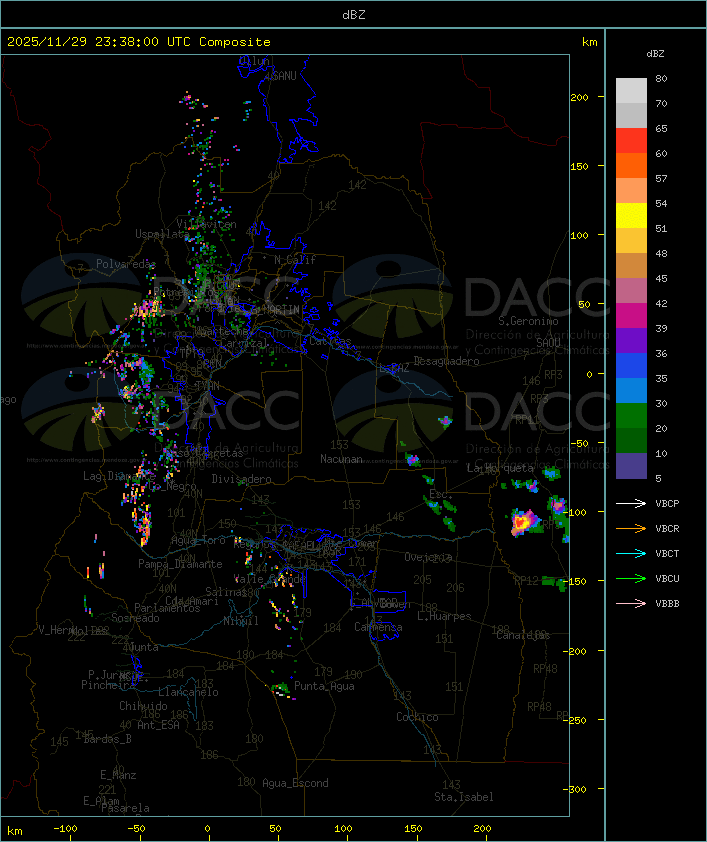Image resolution: width=707 pixels, height=842 pixels.
Task: Click the VBCU legend label
Action: point(667,578)
